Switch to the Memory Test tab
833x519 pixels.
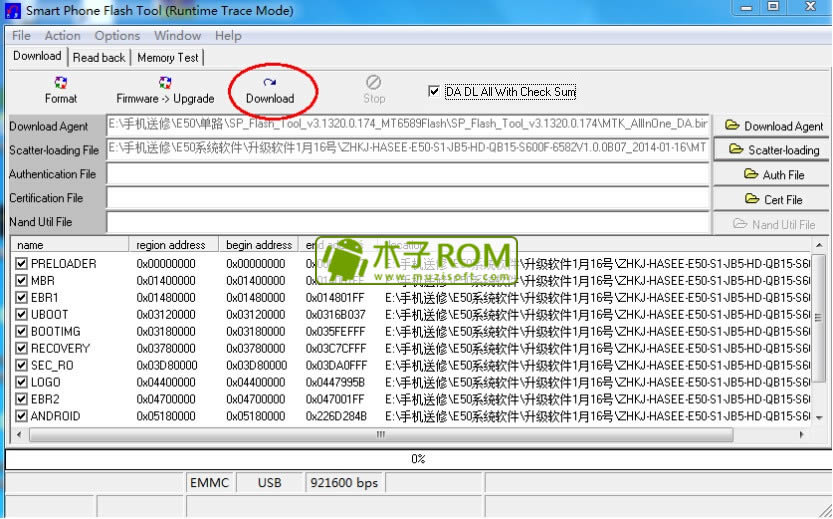coord(167,58)
